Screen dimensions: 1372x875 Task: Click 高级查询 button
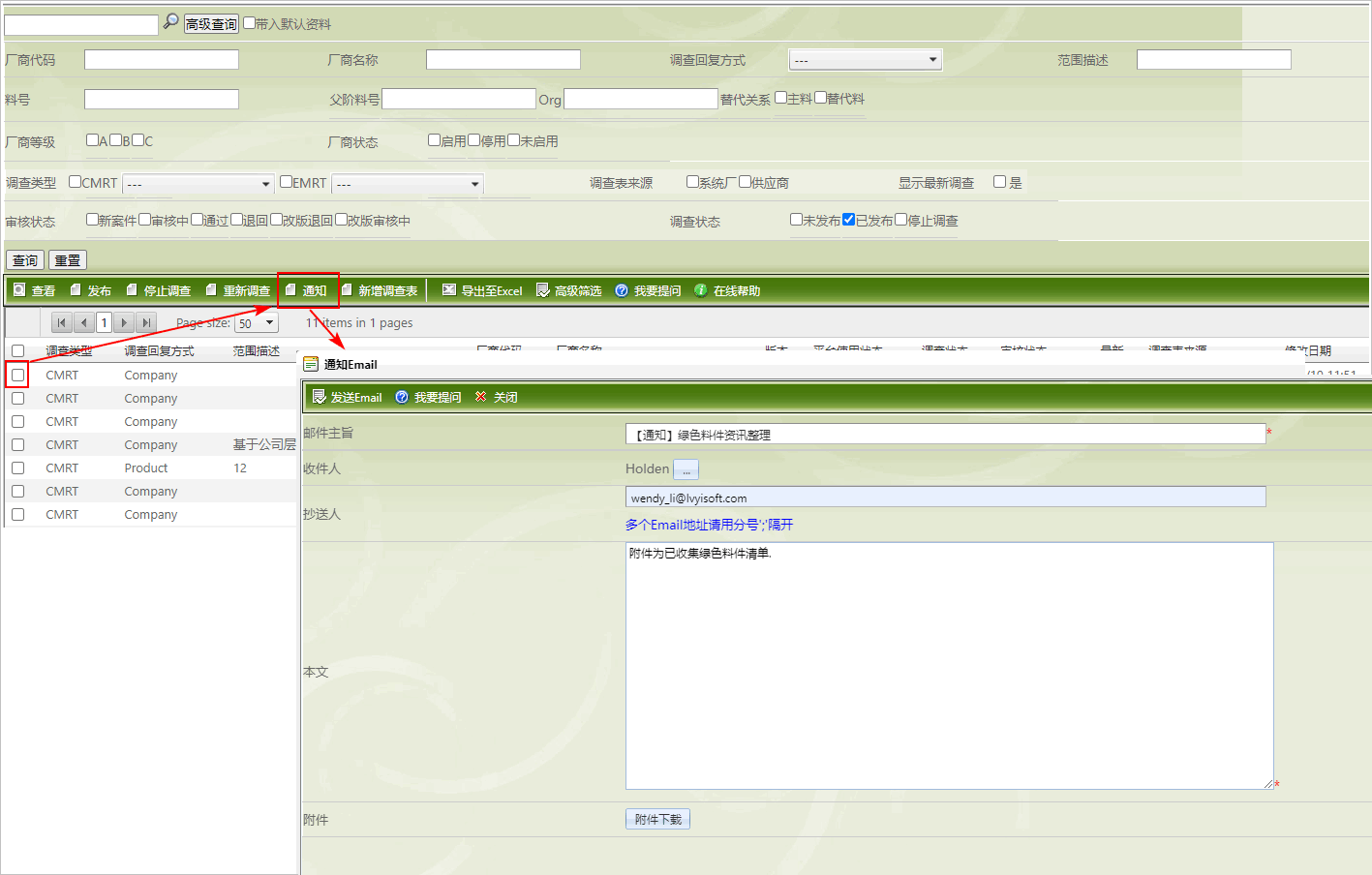tap(211, 24)
